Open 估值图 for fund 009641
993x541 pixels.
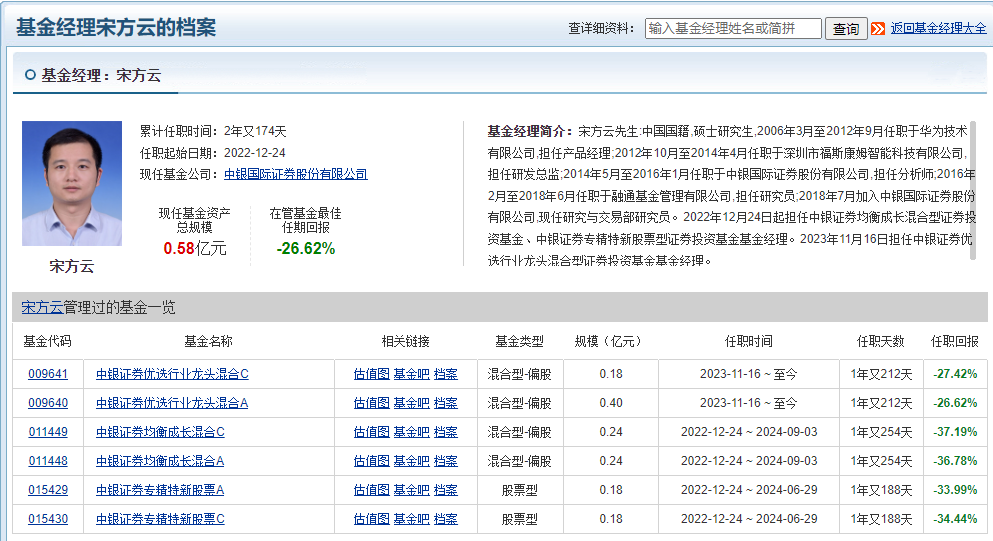coord(371,374)
